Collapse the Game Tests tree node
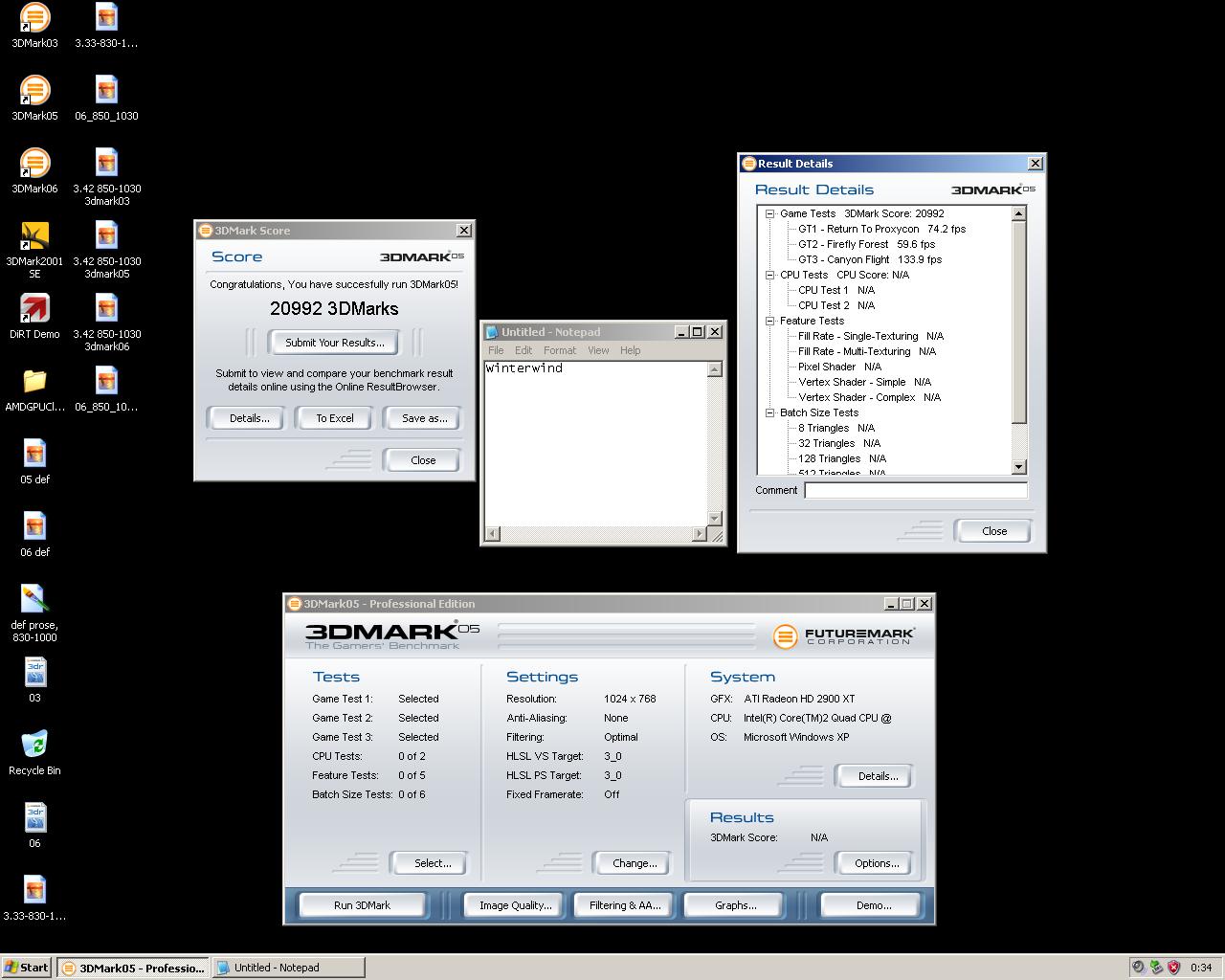Image resolution: width=1225 pixels, height=980 pixels. coord(769,214)
